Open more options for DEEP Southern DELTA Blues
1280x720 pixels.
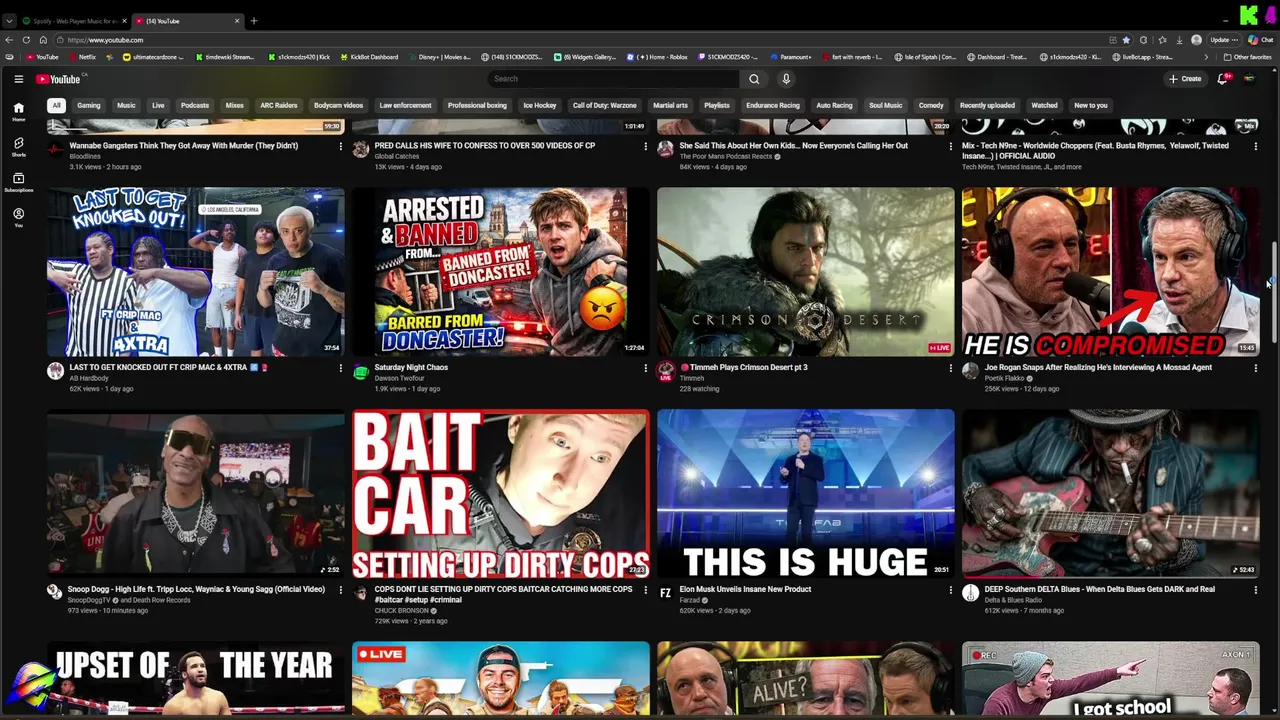pos(1255,590)
